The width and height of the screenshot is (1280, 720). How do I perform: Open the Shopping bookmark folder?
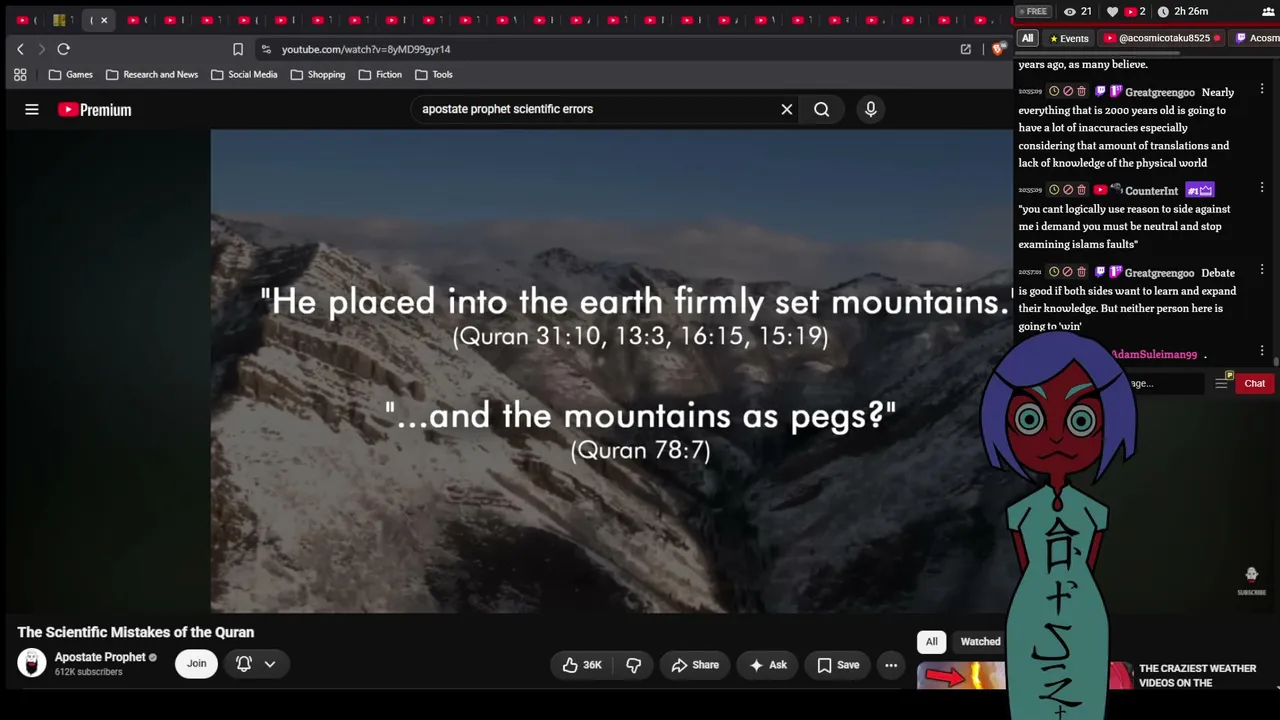[318, 75]
